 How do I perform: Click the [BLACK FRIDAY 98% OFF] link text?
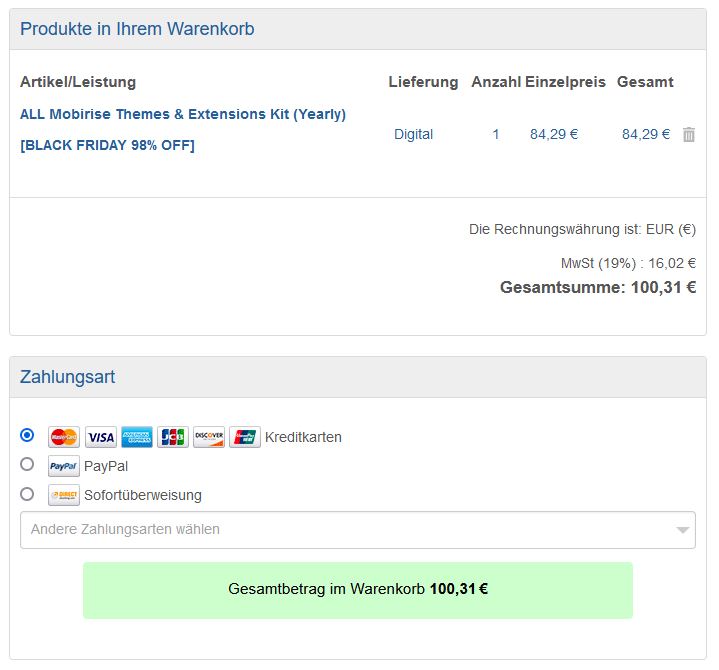pos(107,145)
